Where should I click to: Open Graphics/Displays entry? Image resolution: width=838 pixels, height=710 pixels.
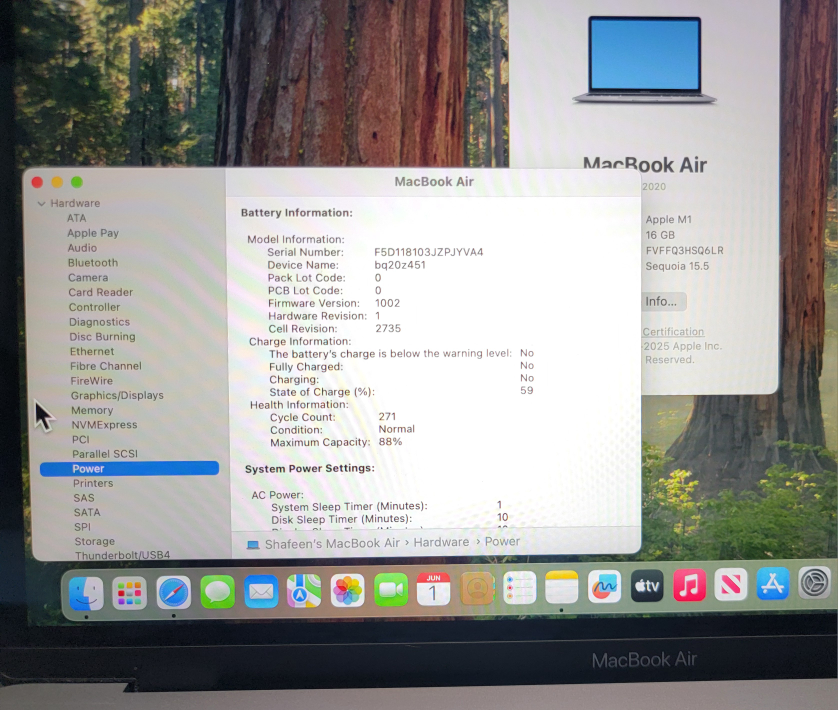coord(118,396)
